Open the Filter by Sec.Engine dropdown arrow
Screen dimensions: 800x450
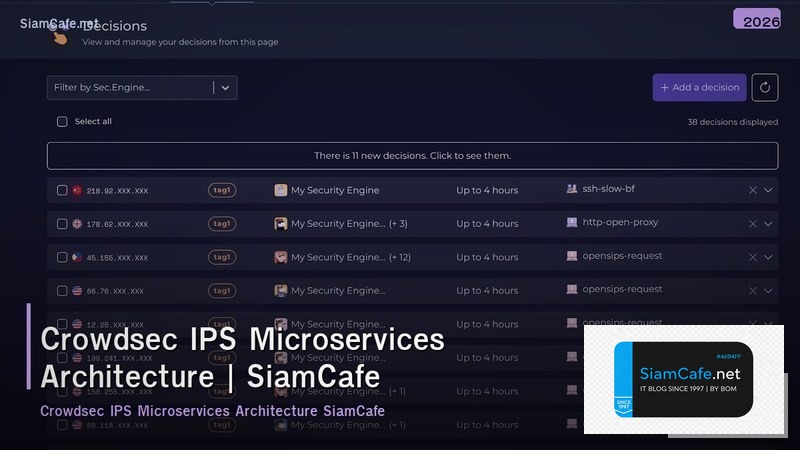tap(225, 88)
